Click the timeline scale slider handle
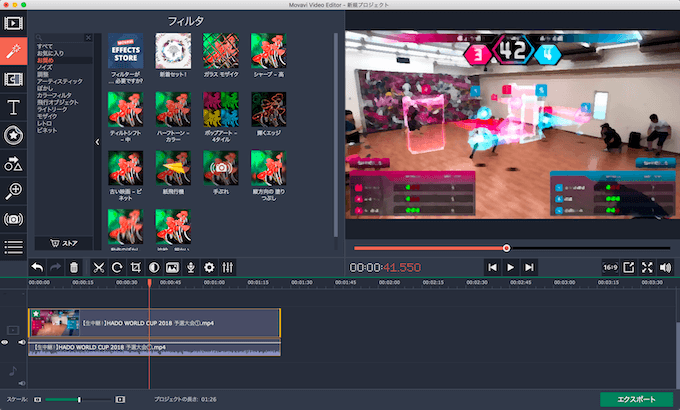The height and width of the screenshot is (410, 680). tap(79, 400)
